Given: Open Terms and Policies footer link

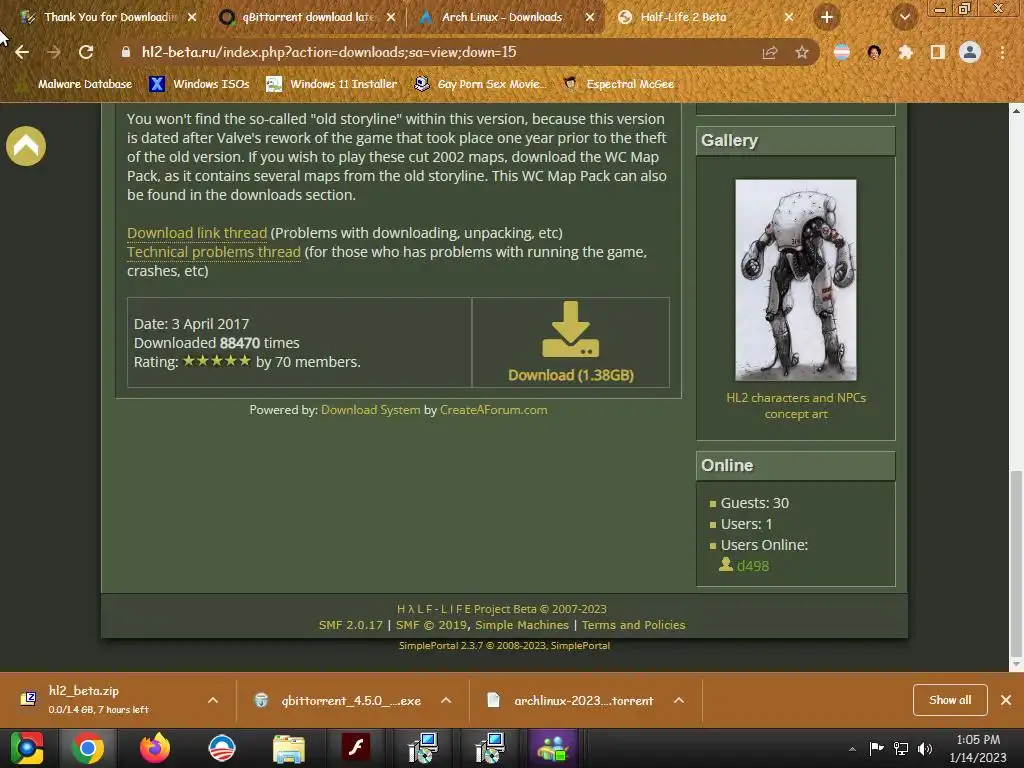Looking at the screenshot, I should click(633, 625).
